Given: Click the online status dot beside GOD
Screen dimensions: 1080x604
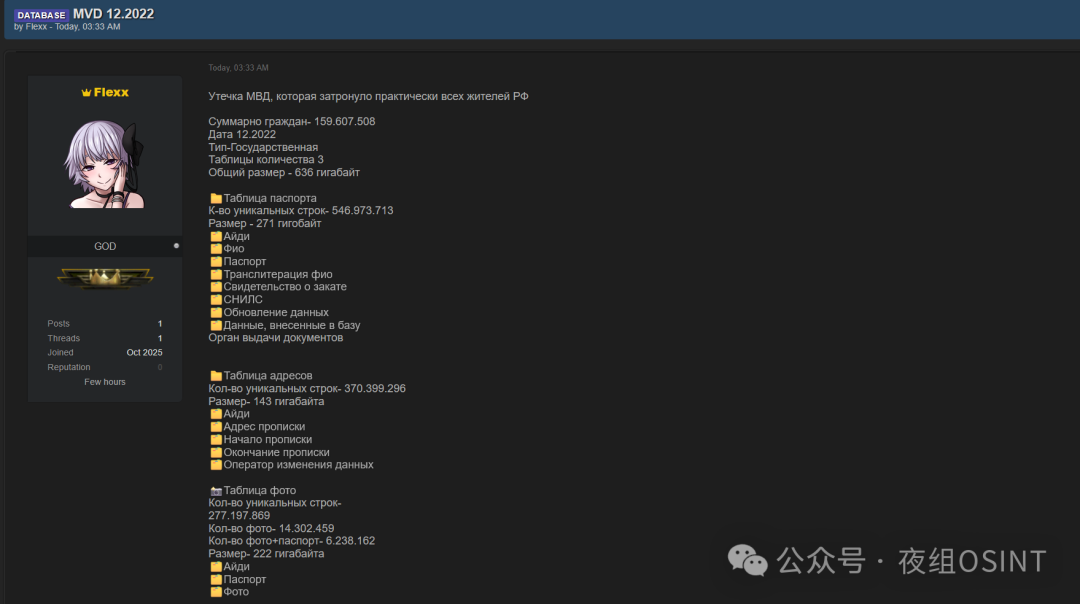Looking at the screenshot, I should [176, 246].
